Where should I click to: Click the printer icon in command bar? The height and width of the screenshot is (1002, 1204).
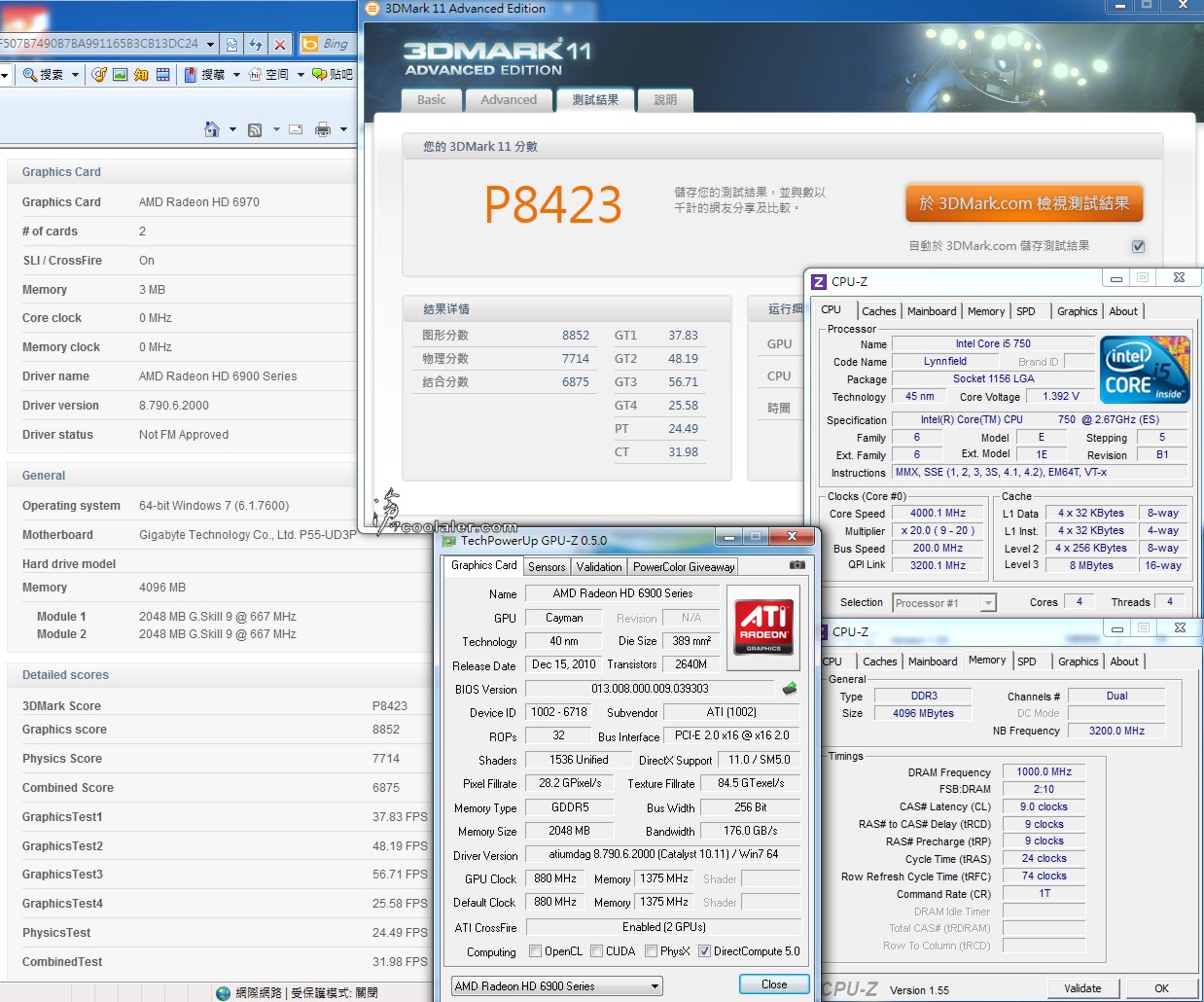click(x=323, y=129)
